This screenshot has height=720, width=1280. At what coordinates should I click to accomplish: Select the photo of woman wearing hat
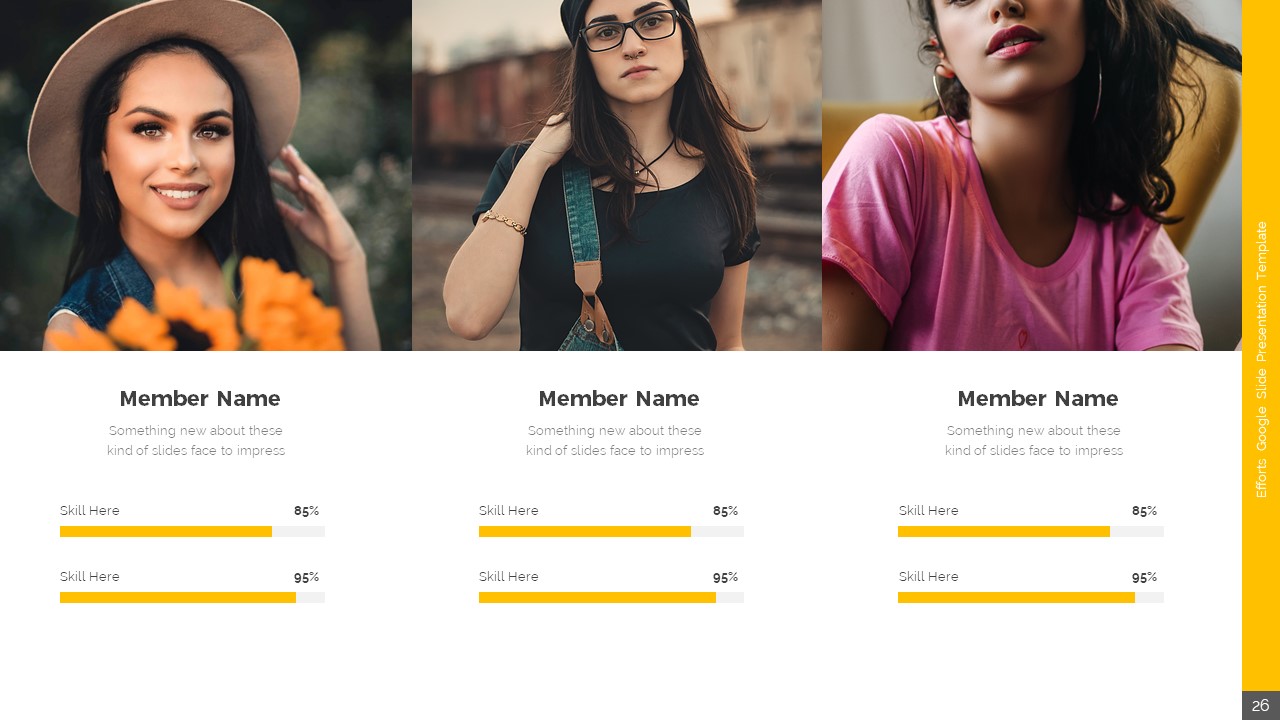tap(205, 175)
